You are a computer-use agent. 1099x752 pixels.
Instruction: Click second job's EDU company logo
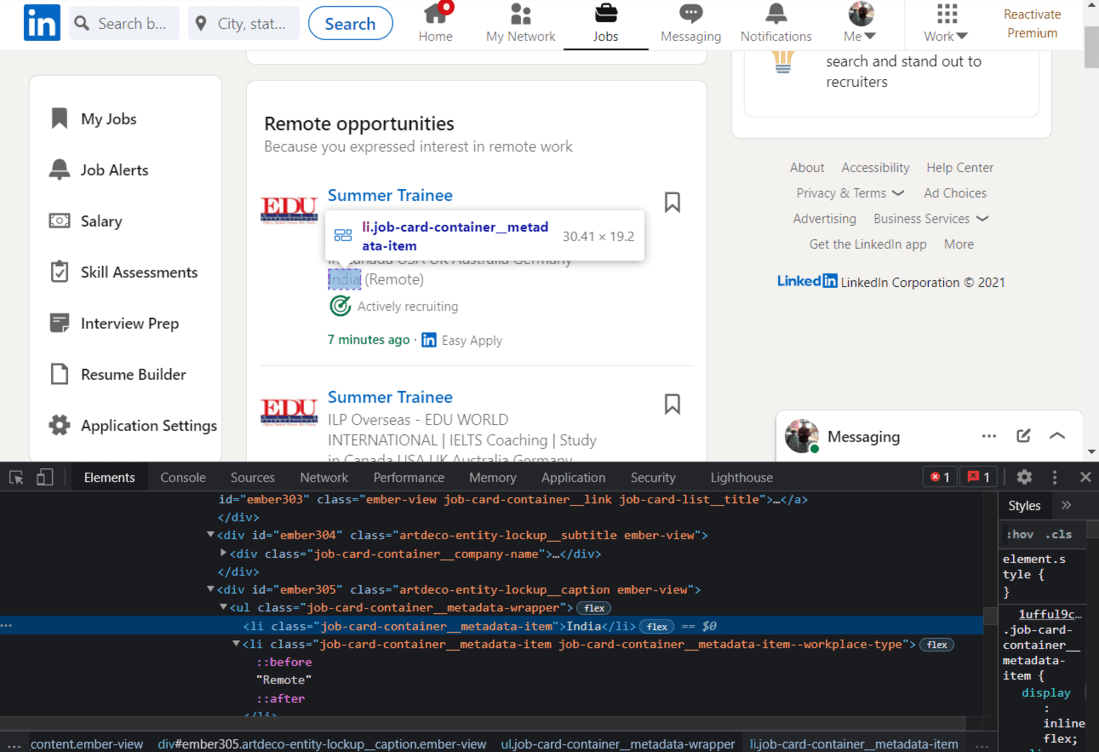click(289, 410)
